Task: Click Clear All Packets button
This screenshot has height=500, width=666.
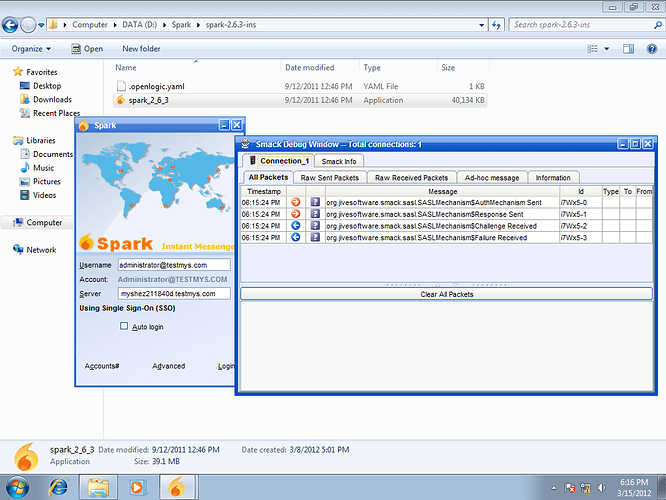Action: 446,294
